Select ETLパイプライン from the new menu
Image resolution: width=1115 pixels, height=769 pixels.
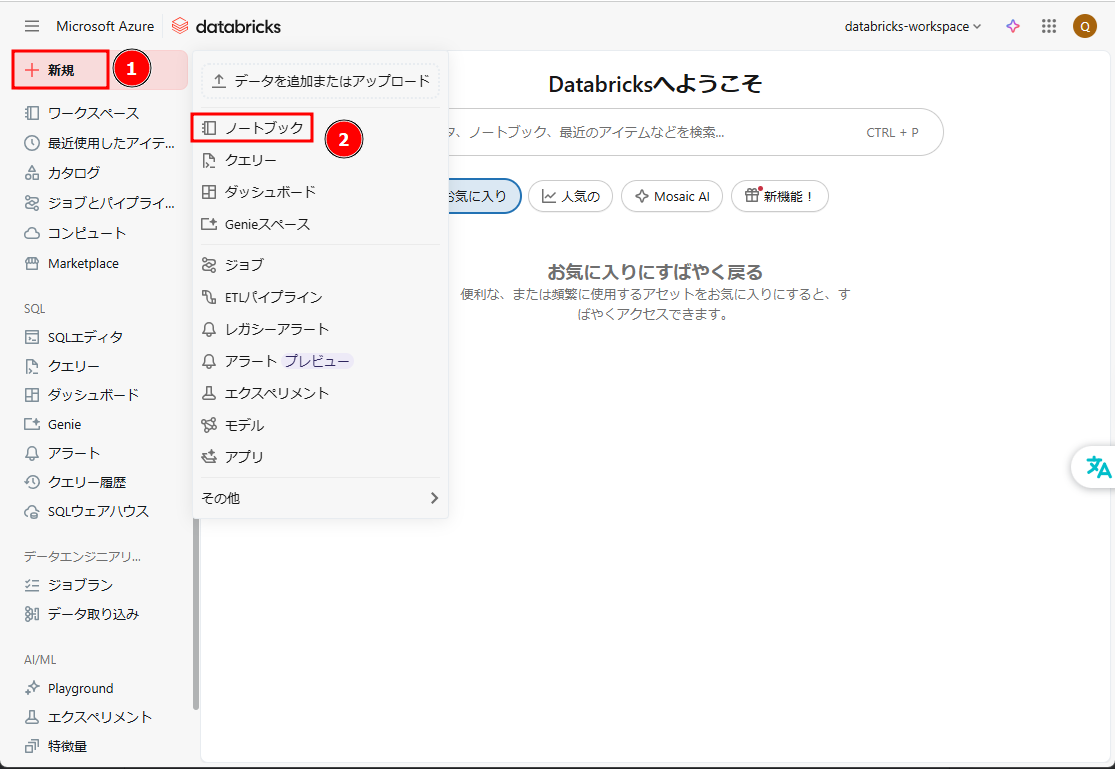click(x=273, y=297)
